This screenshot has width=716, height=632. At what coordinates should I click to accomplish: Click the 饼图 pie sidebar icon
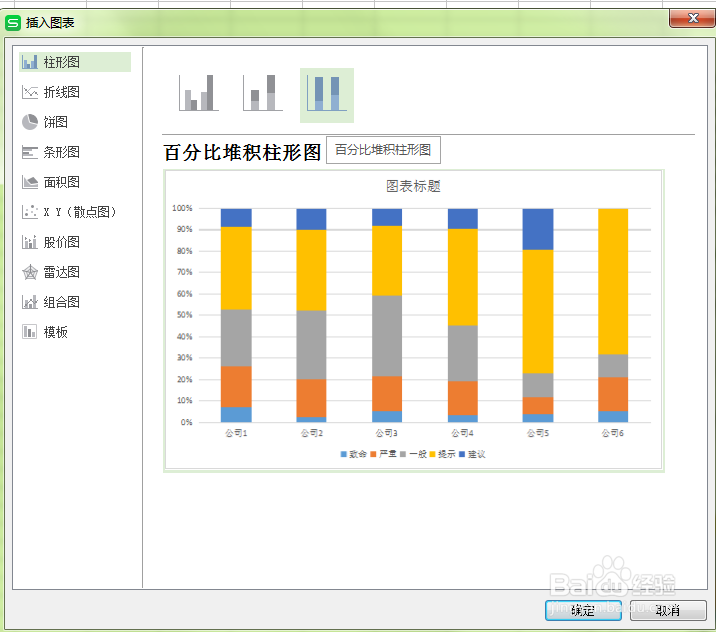tap(30, 122)
